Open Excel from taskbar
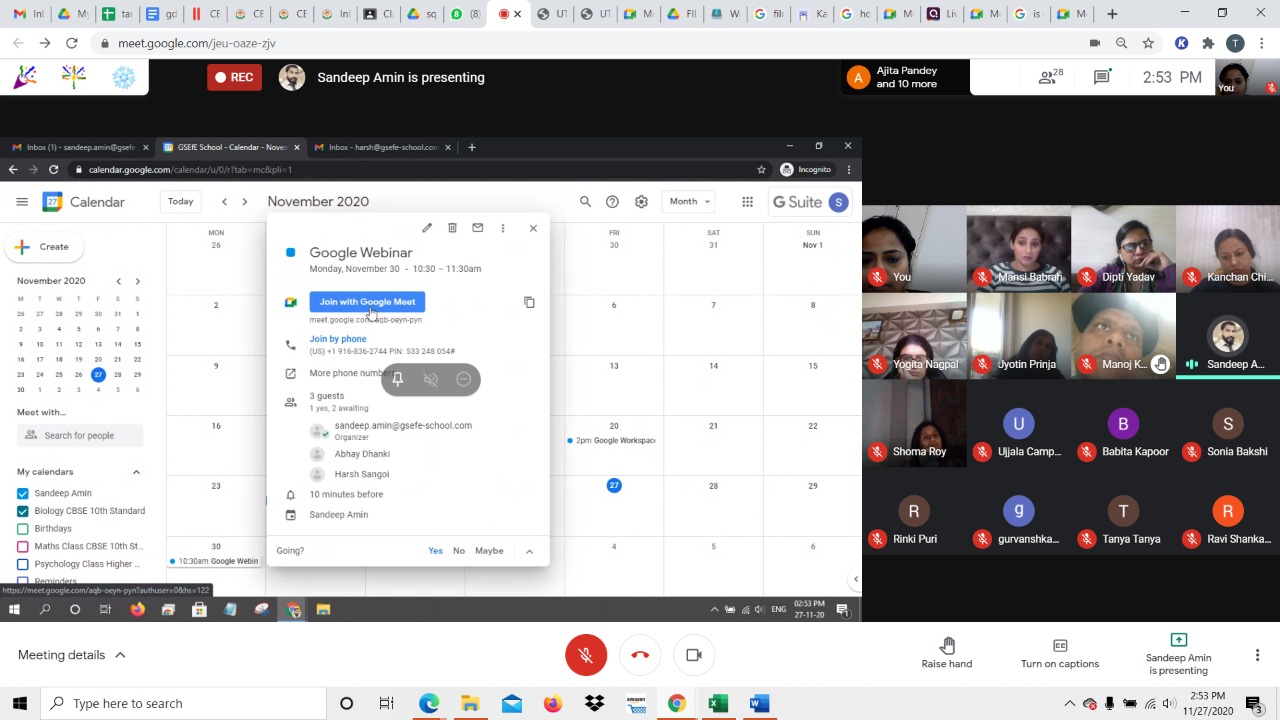Image resolution: width=1280 pixels, height=720 pixels. (x=717, y=703)
